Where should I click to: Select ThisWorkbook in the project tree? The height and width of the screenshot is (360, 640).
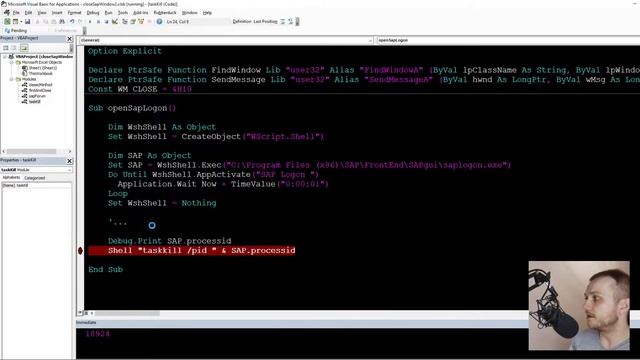37,73
